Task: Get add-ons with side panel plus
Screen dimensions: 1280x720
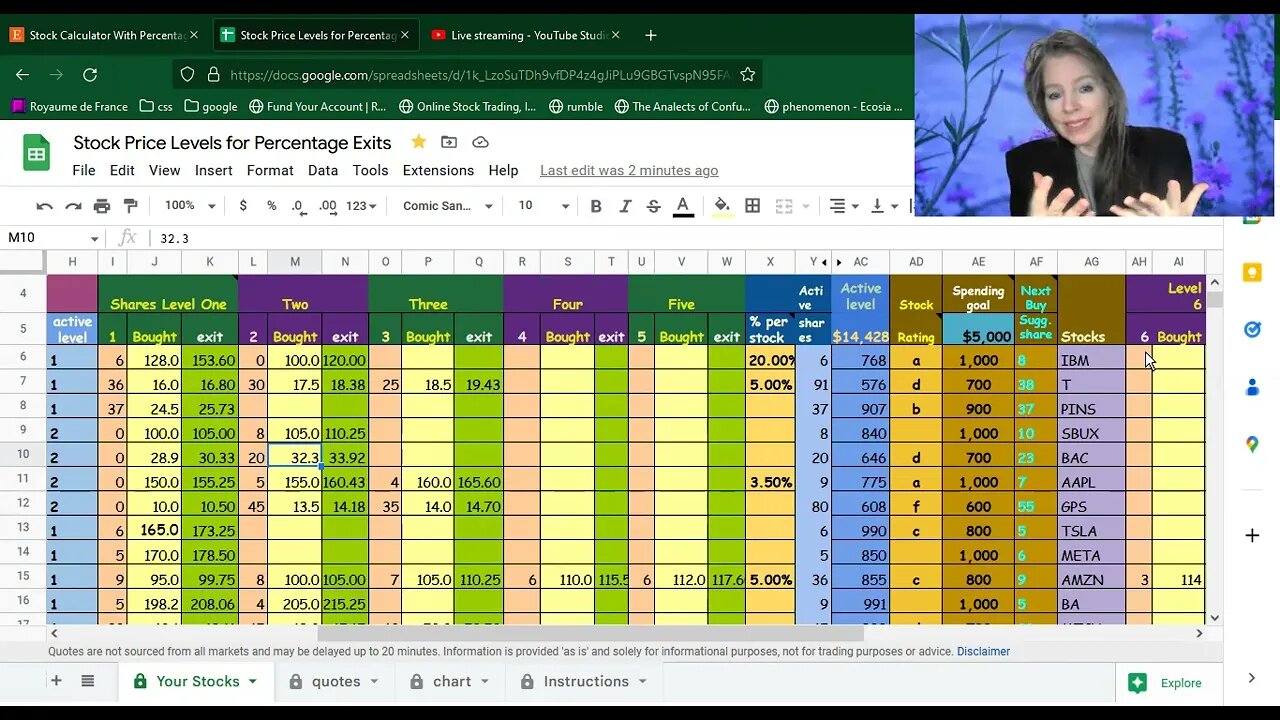Action: (1252, 536)
